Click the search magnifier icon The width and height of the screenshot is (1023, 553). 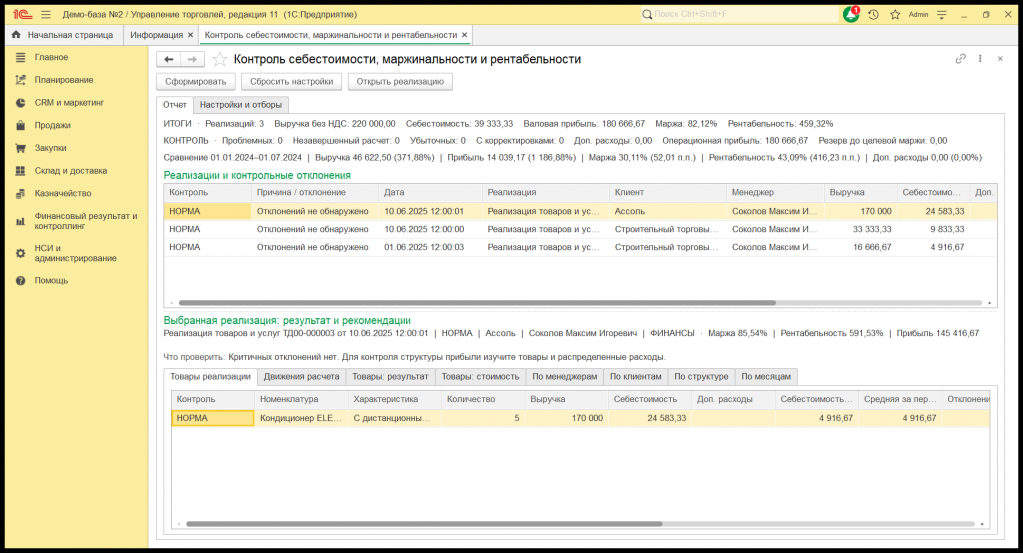[x=647, y=14]
